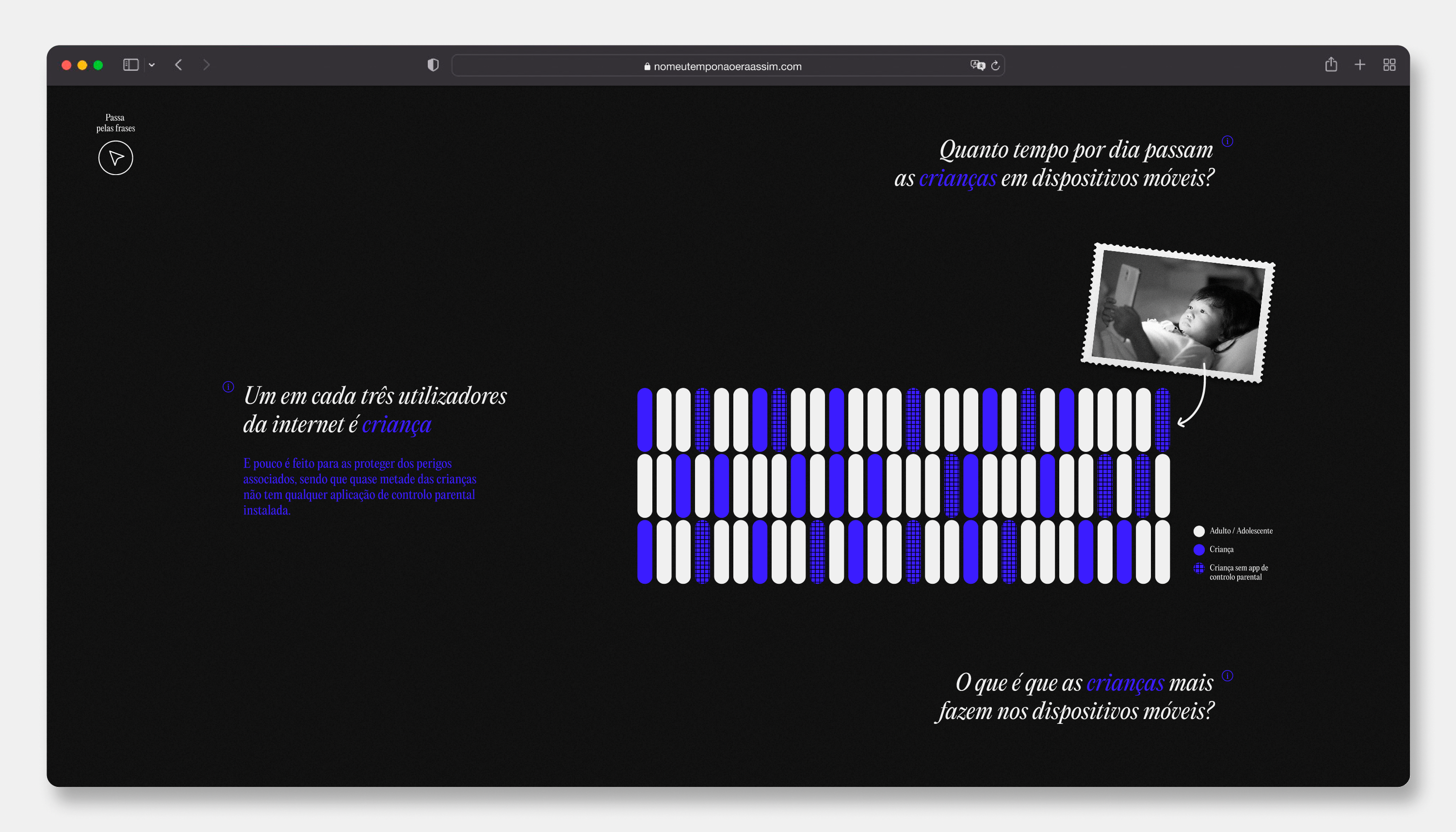Click the blue word 'crianças' in top heading

click(958, 179)
